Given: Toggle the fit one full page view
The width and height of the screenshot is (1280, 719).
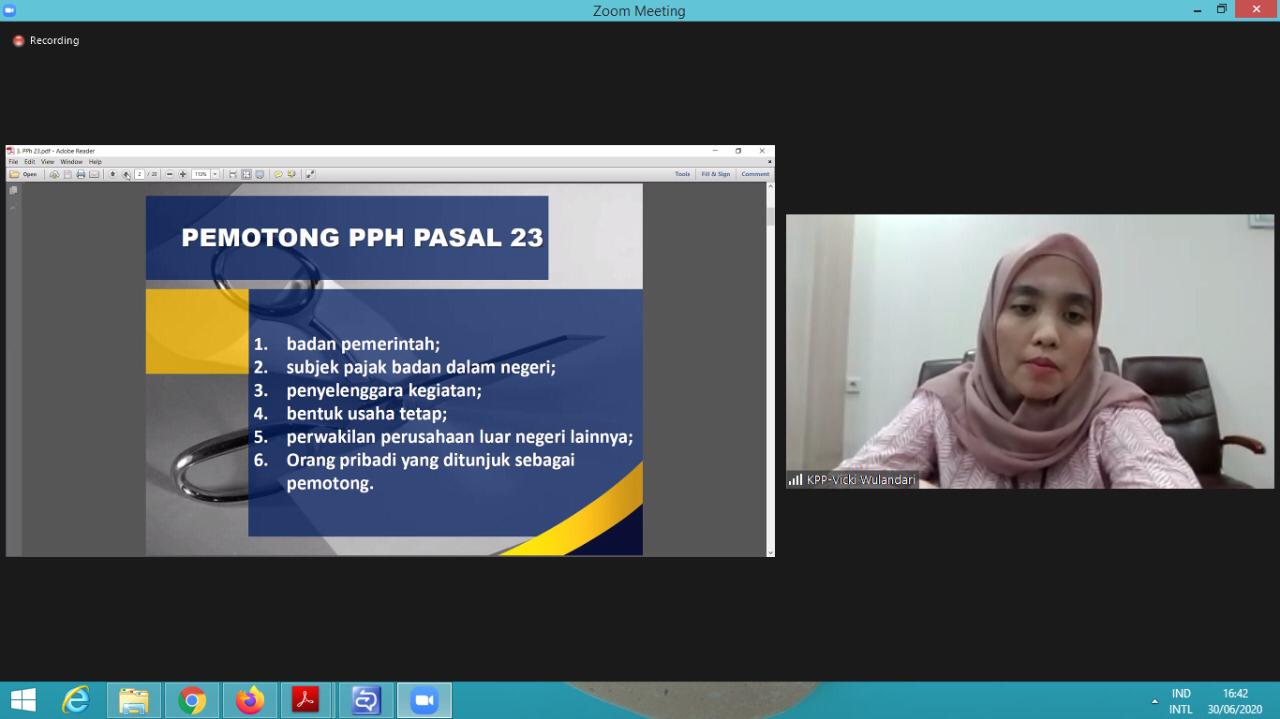Looking at the screenshot, I should [x=246, y=174].
